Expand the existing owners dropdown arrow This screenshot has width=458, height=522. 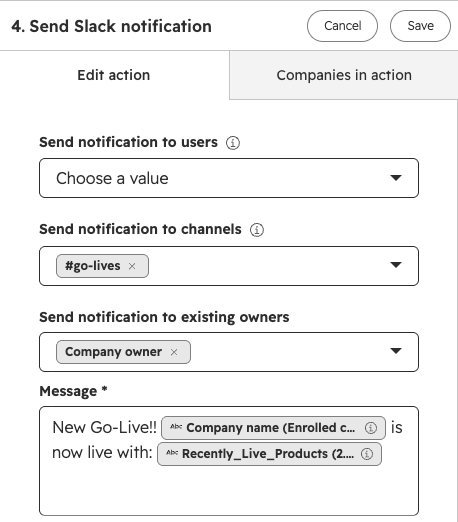point(396,351)
